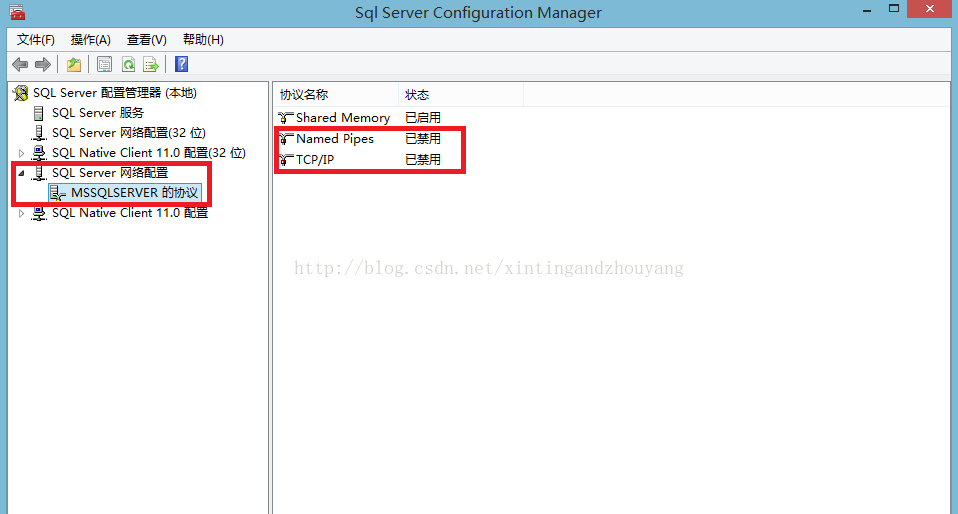Open the 帮助(H) menu
The width and height of the screenshot is (958, 514).
(x=203, y=40)
